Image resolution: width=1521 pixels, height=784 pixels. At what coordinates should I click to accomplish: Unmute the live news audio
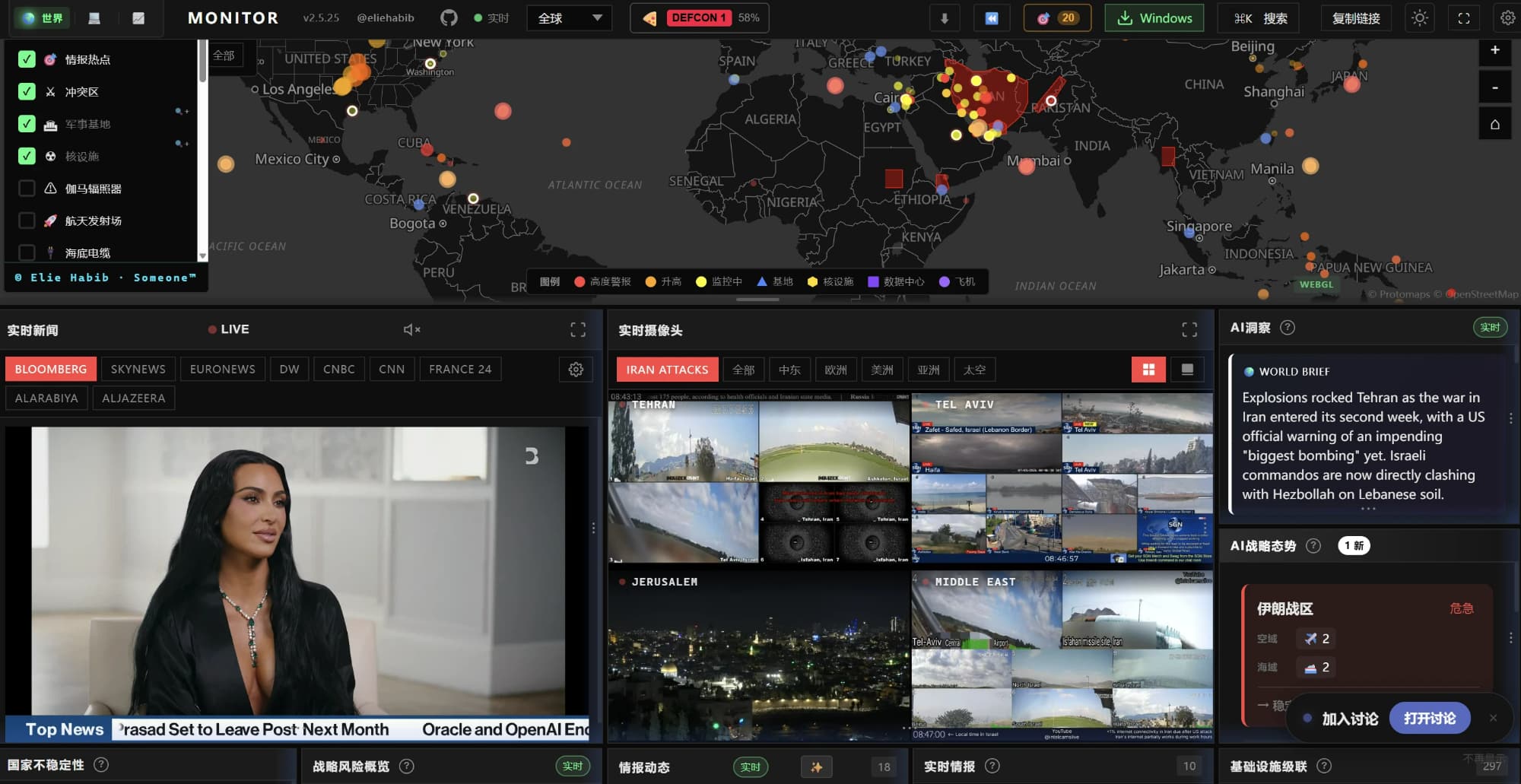(x=411, y=329)
